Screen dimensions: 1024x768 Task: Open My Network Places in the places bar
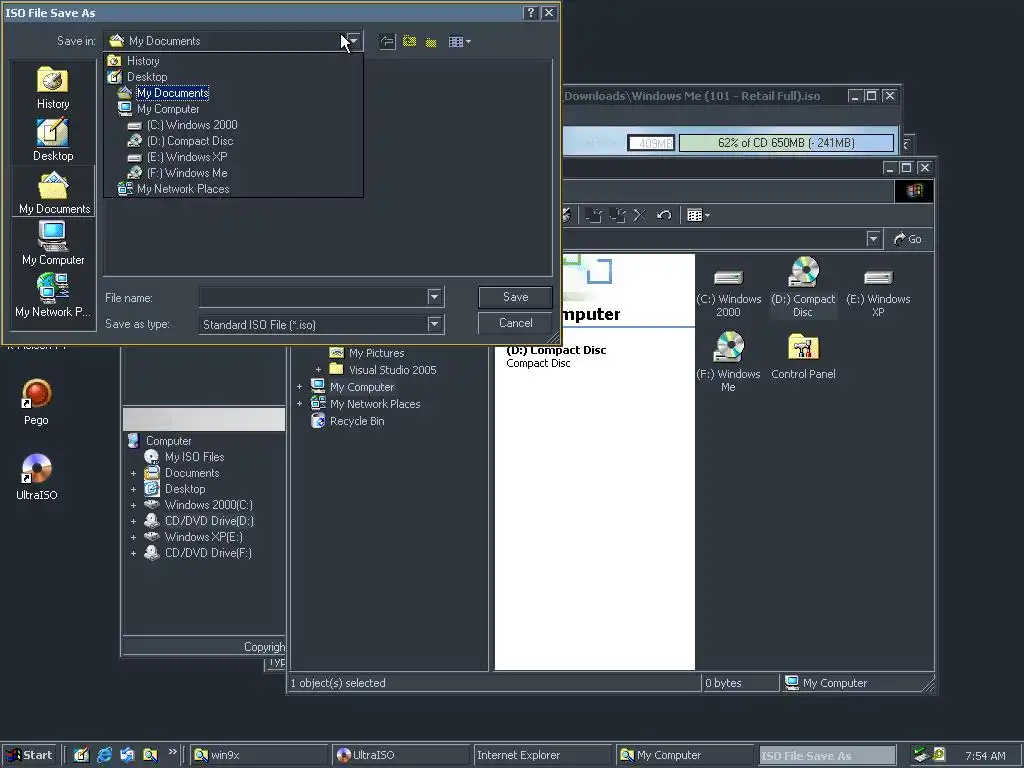click(x=53, y=296)
